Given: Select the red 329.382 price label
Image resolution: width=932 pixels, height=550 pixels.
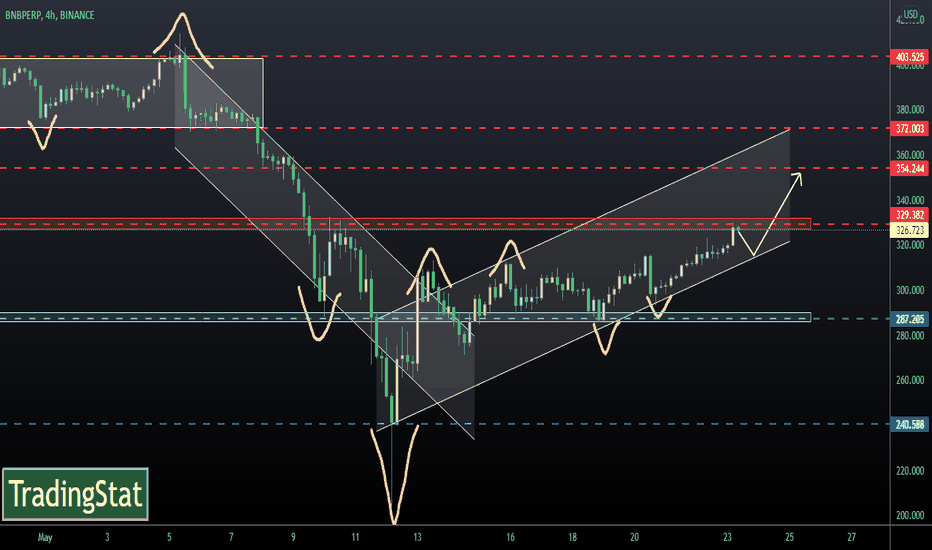Looking at the screenshot, I should point(909,215).
